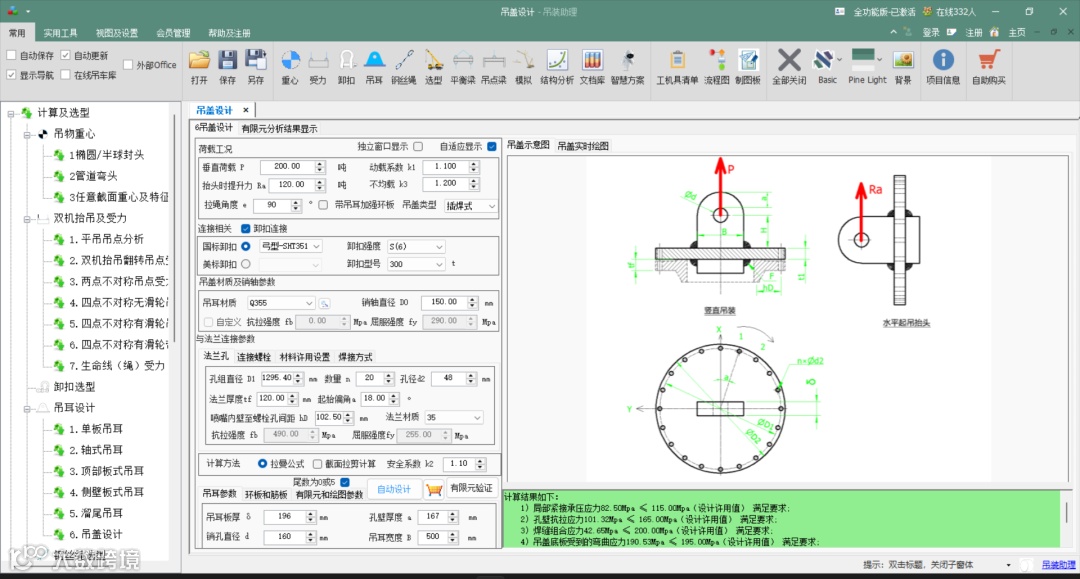Open the 卸扣型号 300 dropdown
The width and height of the screenshot is (1080, 579).
pyautogui.click(x=415, y=264)
